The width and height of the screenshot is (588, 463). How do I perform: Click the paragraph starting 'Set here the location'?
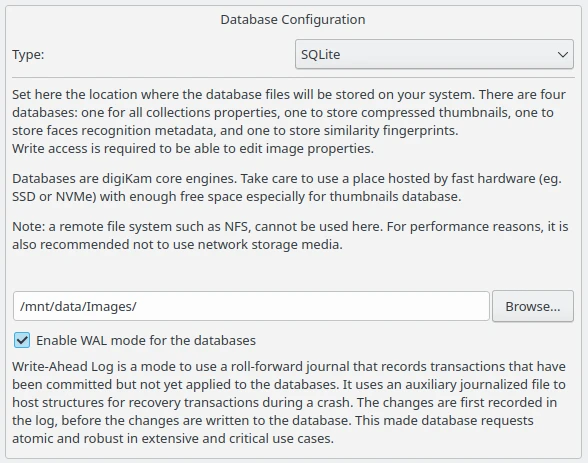click(289, 112)
